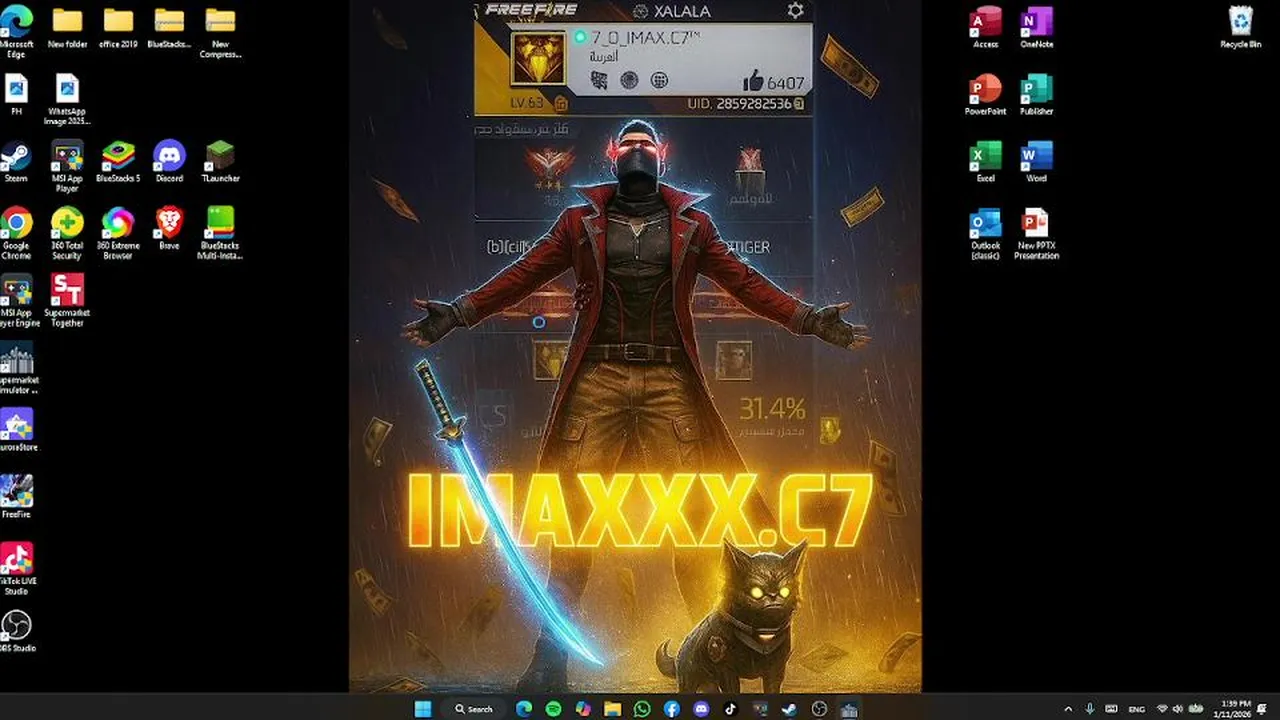
Task: Select the New PPTX Presentation file
Action: tap(1036, 233)
